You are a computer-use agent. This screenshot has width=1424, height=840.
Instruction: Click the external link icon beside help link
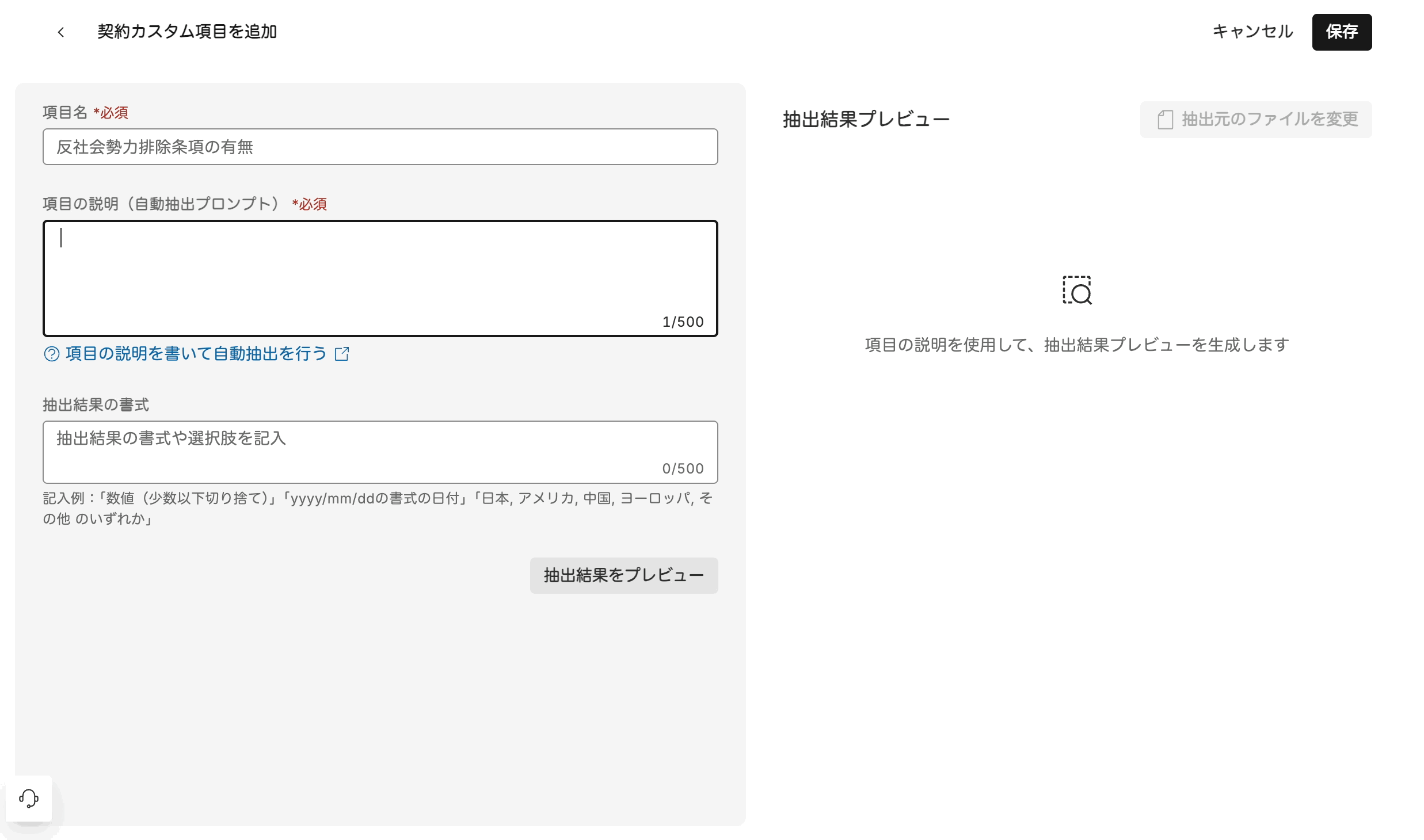click(342, 354)
